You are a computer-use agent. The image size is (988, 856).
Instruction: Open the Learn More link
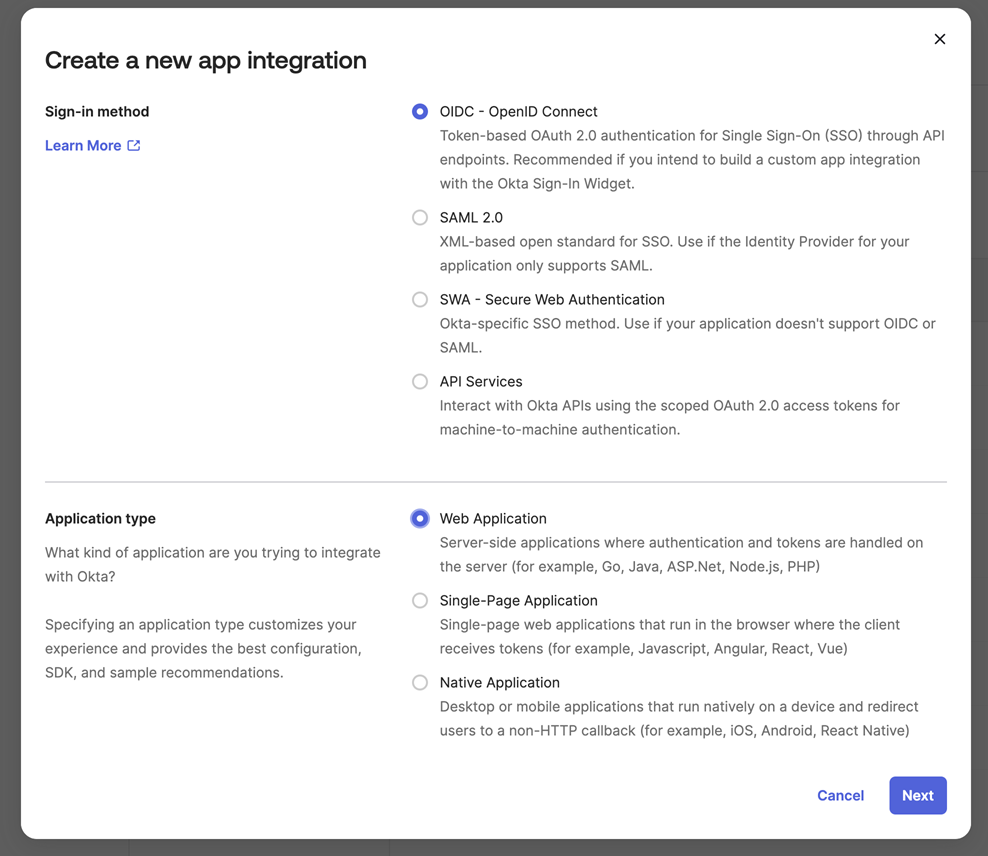point(83,146)
